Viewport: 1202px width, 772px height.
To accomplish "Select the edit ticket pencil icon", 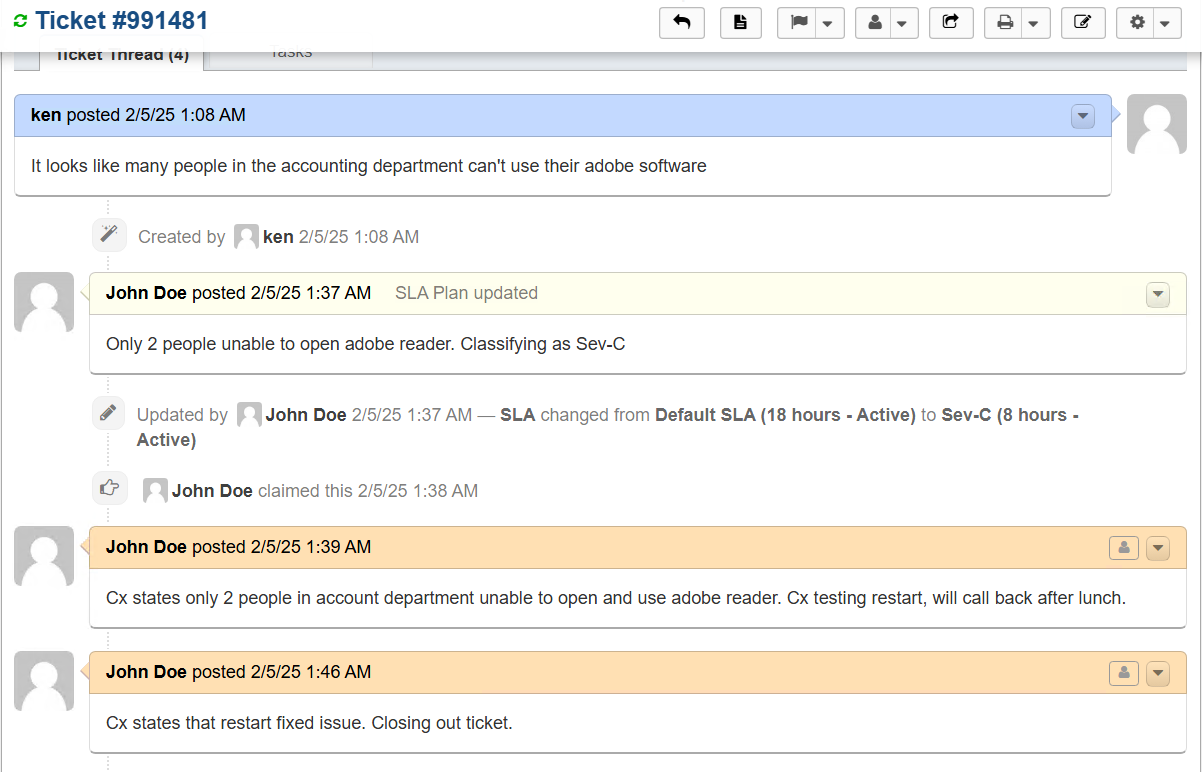I will (1083, 22).
